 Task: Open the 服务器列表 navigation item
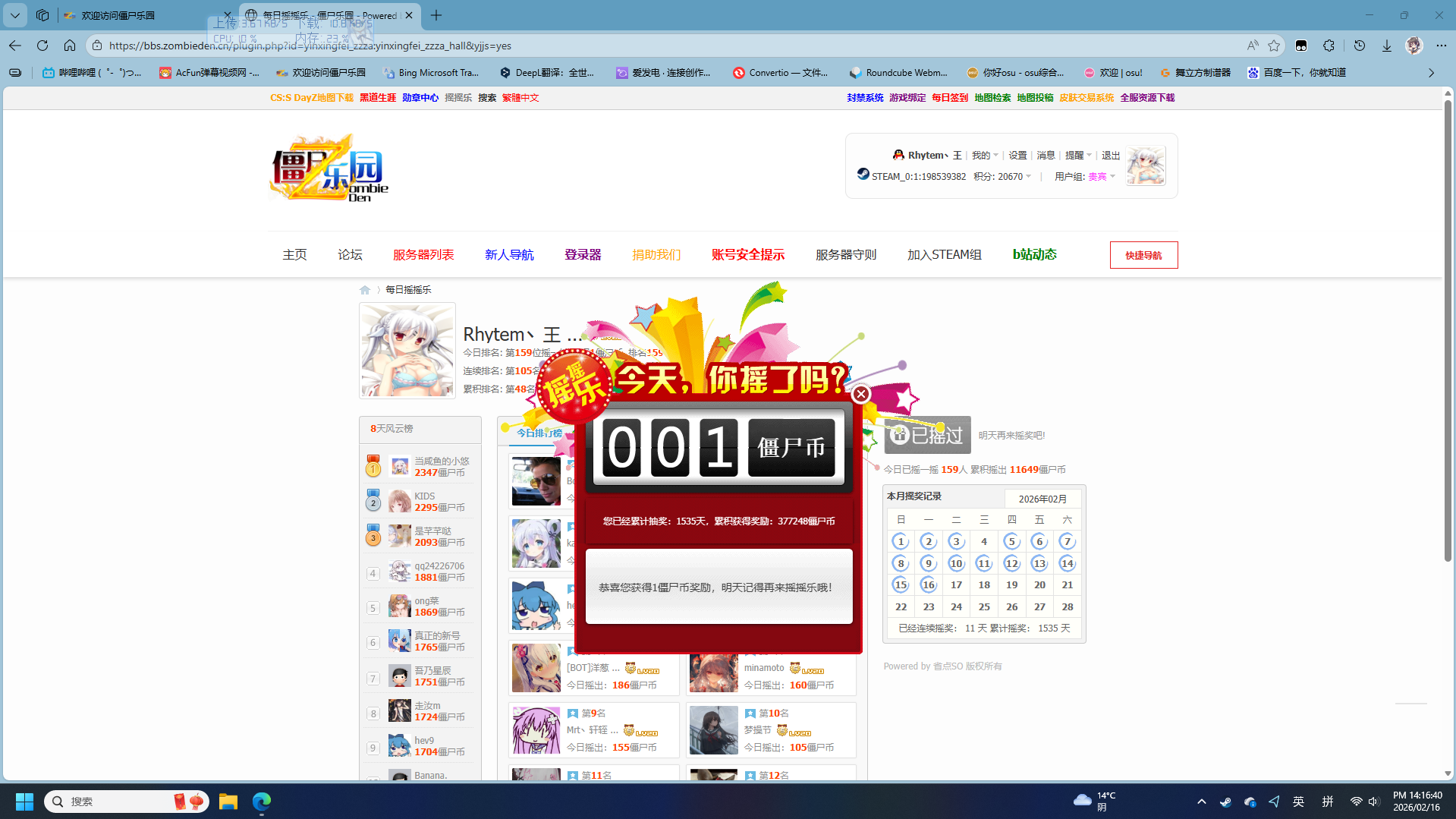[x=423, y=254]
